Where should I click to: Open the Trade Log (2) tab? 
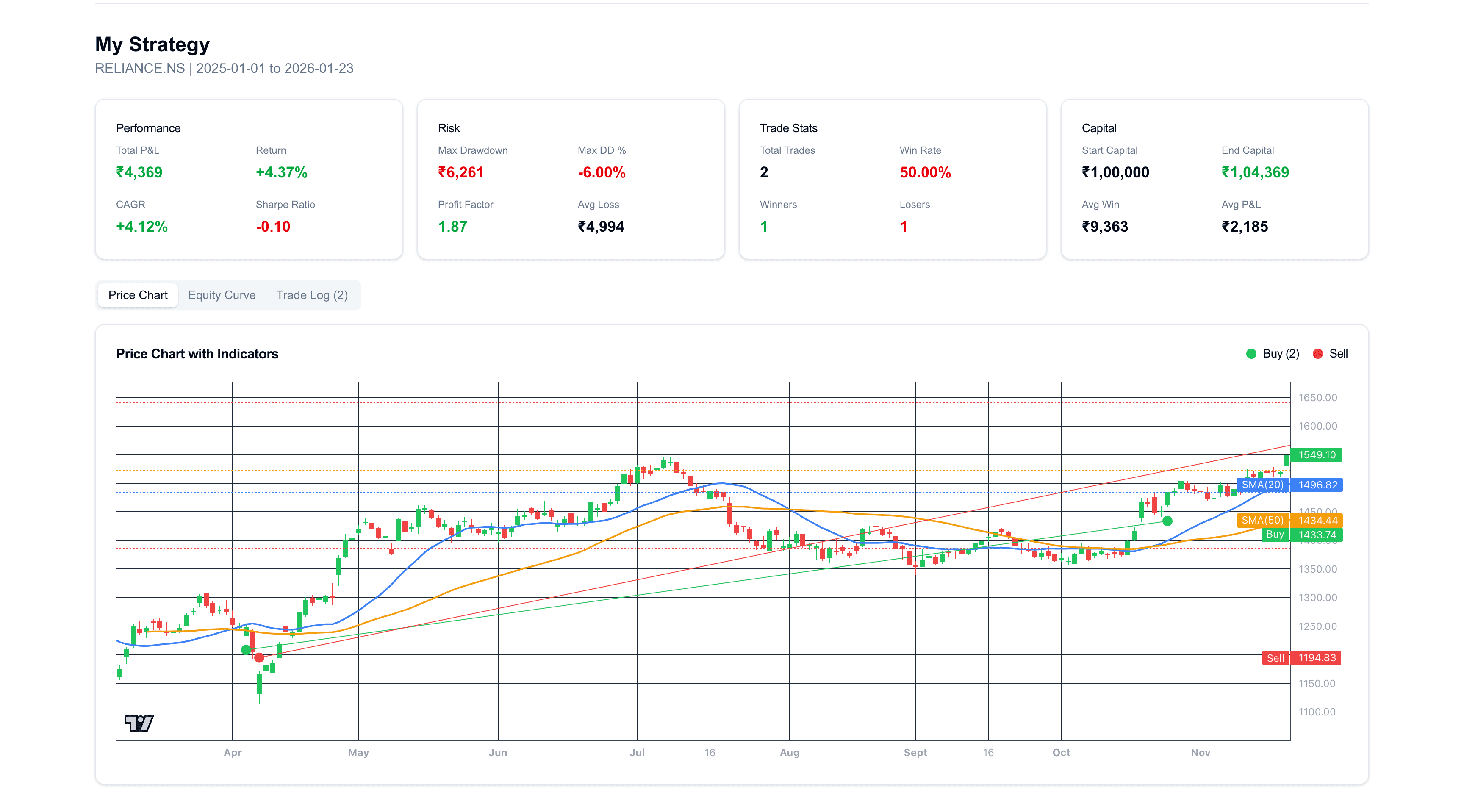(x=313, y=295)
